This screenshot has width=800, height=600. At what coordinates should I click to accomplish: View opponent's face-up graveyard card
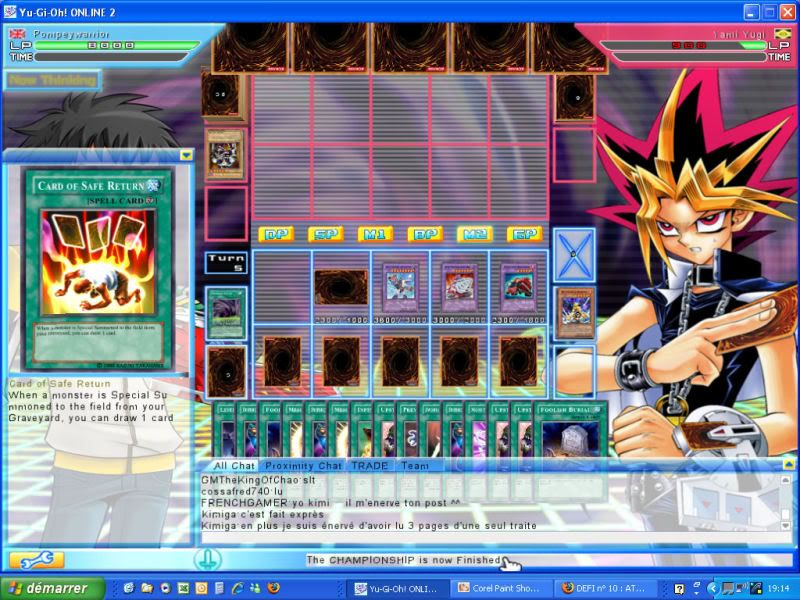click(224, 155)
